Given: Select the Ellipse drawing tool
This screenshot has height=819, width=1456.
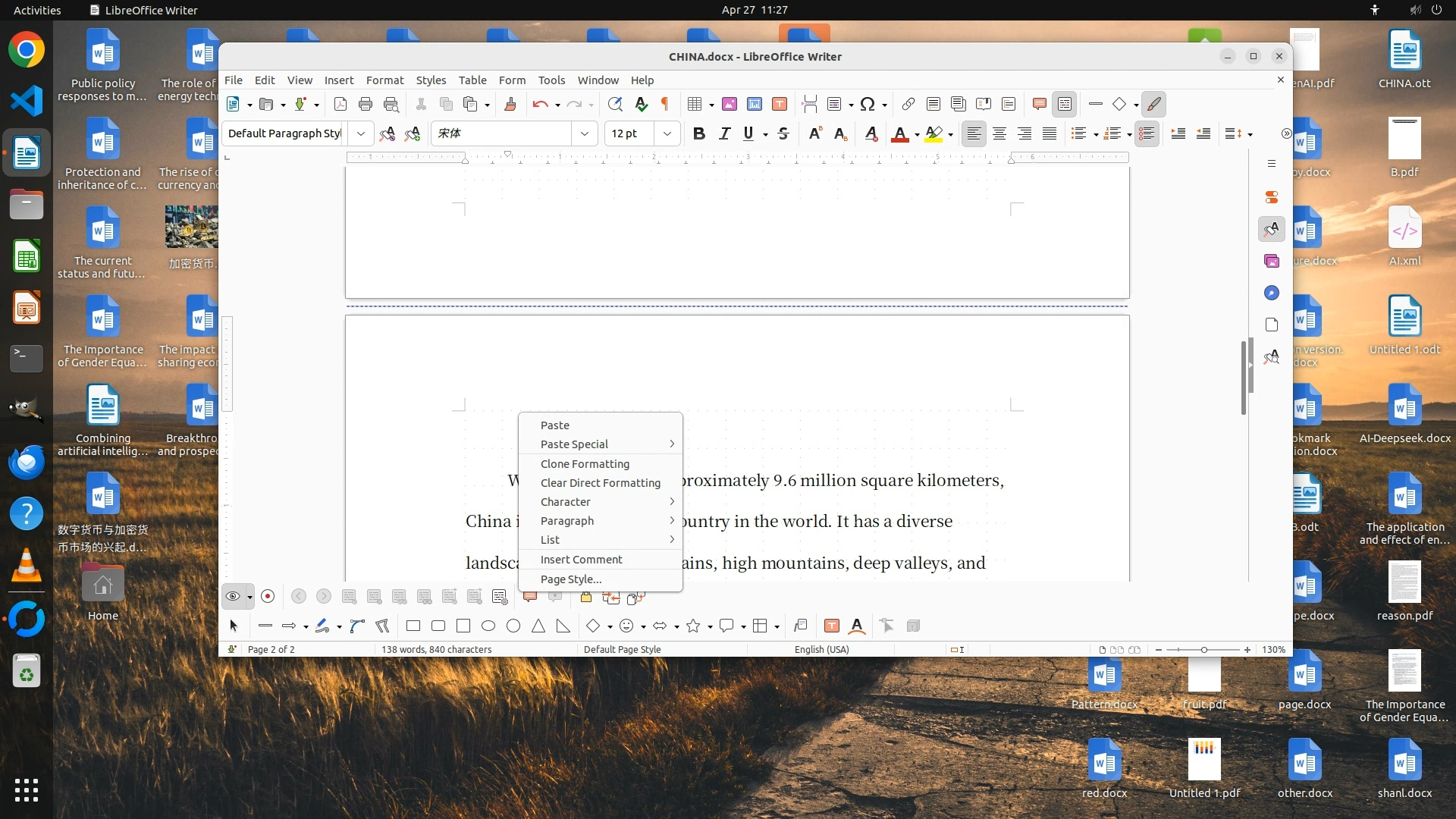Looking at the screenshot, I should pos(488,626).
